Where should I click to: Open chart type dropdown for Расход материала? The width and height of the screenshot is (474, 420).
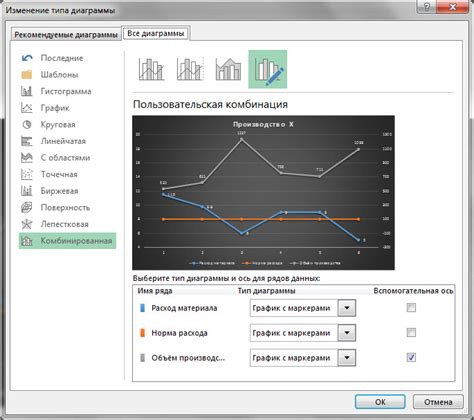pyautogui.click(x=347, y=308)
